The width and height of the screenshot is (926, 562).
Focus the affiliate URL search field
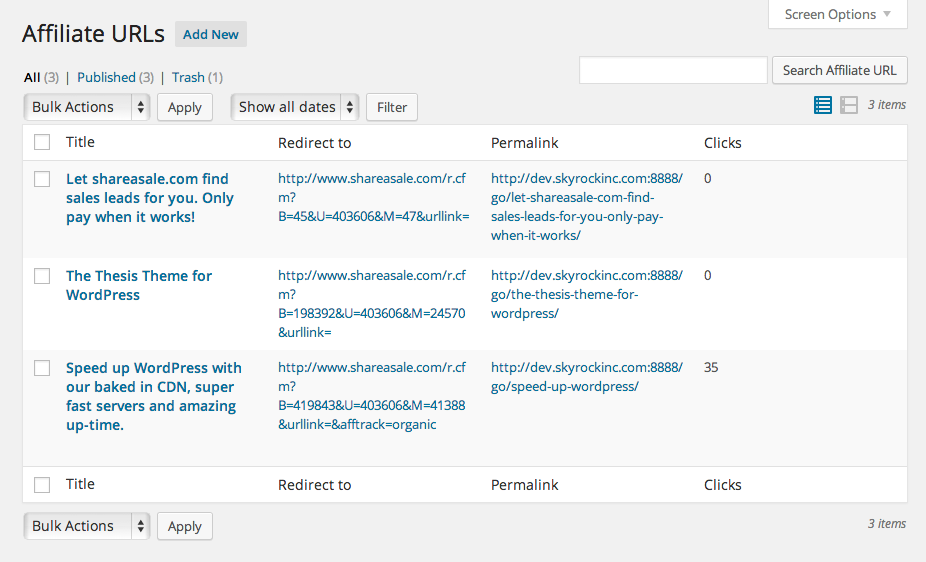pos(673,70)
